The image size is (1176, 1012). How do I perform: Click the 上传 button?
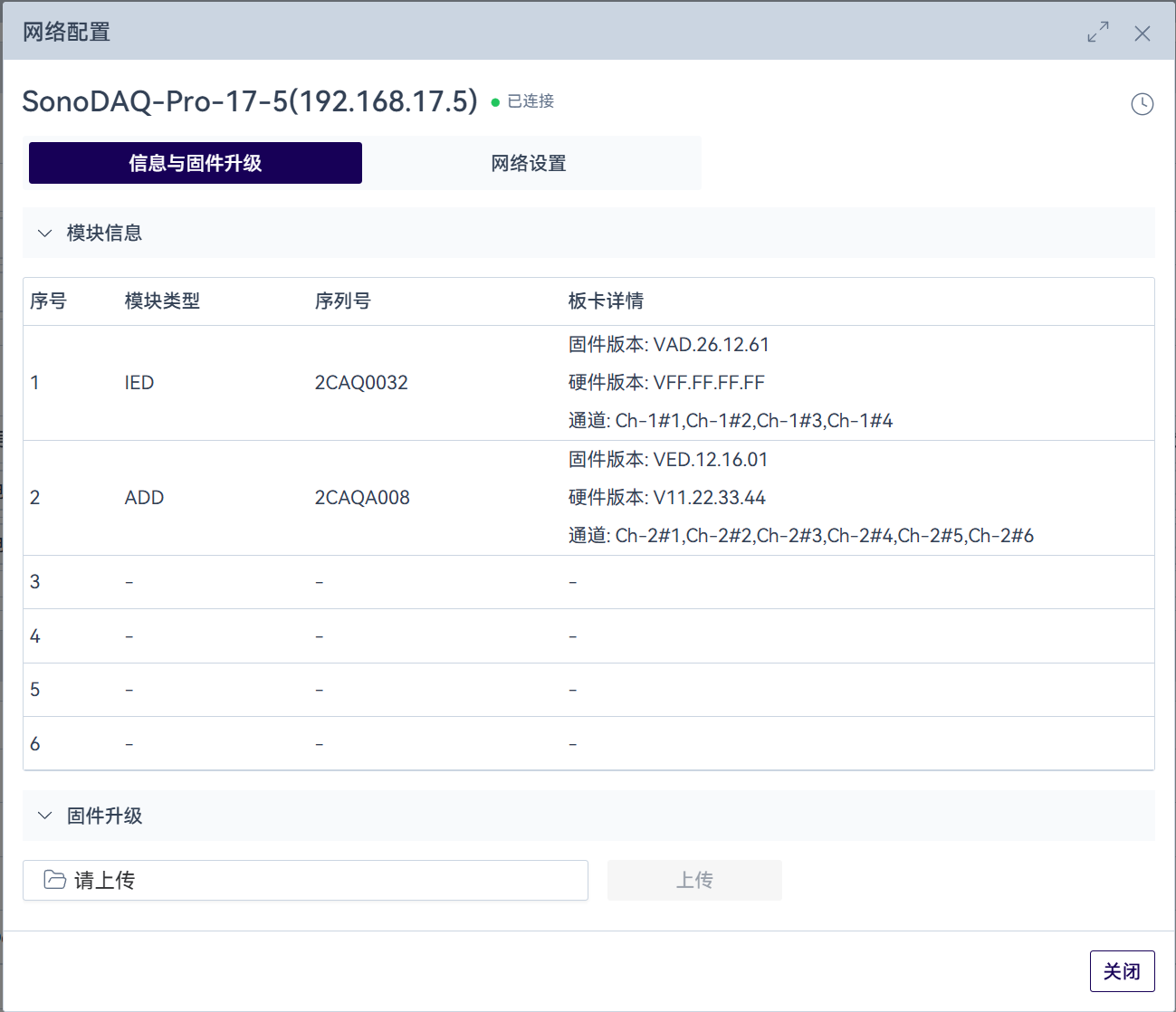694,880
